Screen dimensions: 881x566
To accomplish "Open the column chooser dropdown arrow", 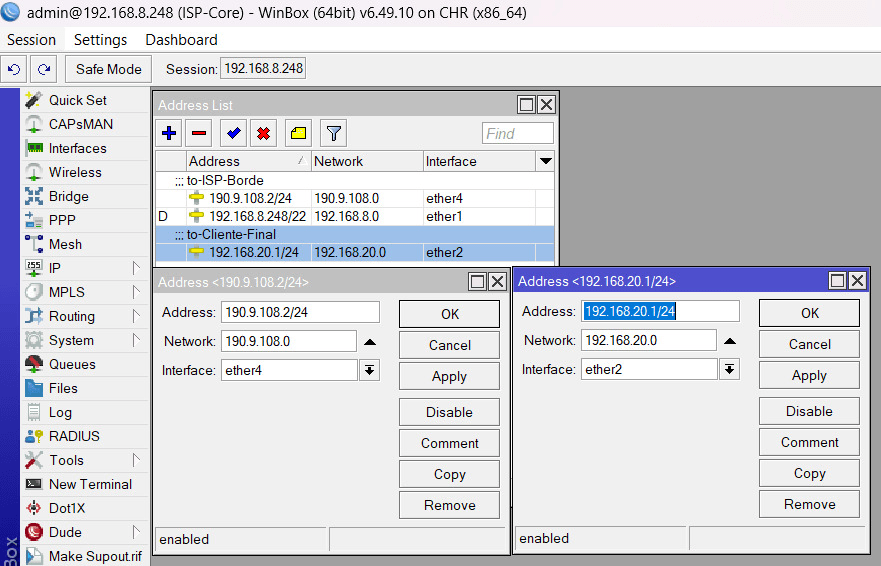I will (545, 161).
